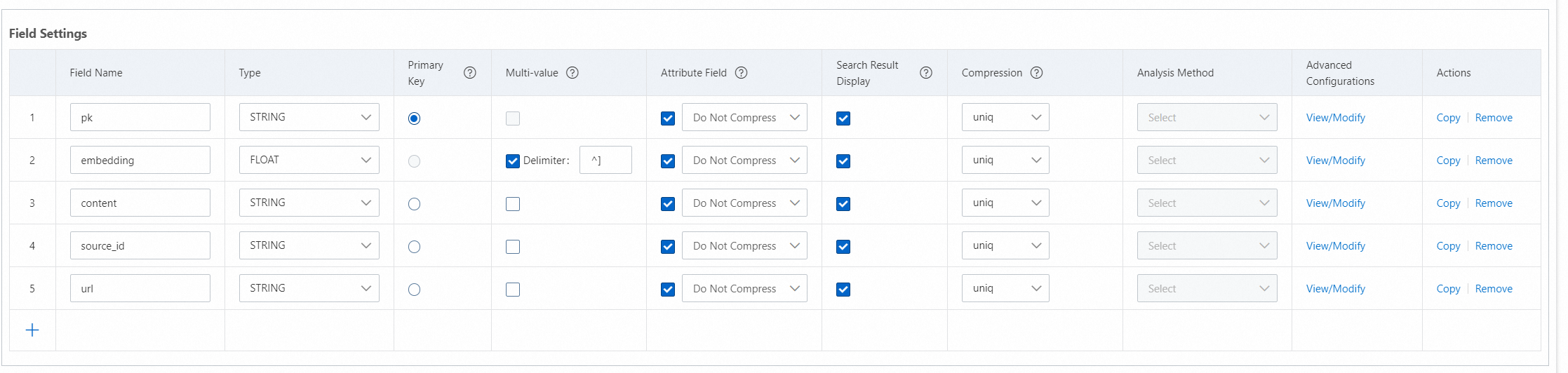Uncheck multi-value for embedding field
Screen dimensions: 1568x373
tap(513, 161)
